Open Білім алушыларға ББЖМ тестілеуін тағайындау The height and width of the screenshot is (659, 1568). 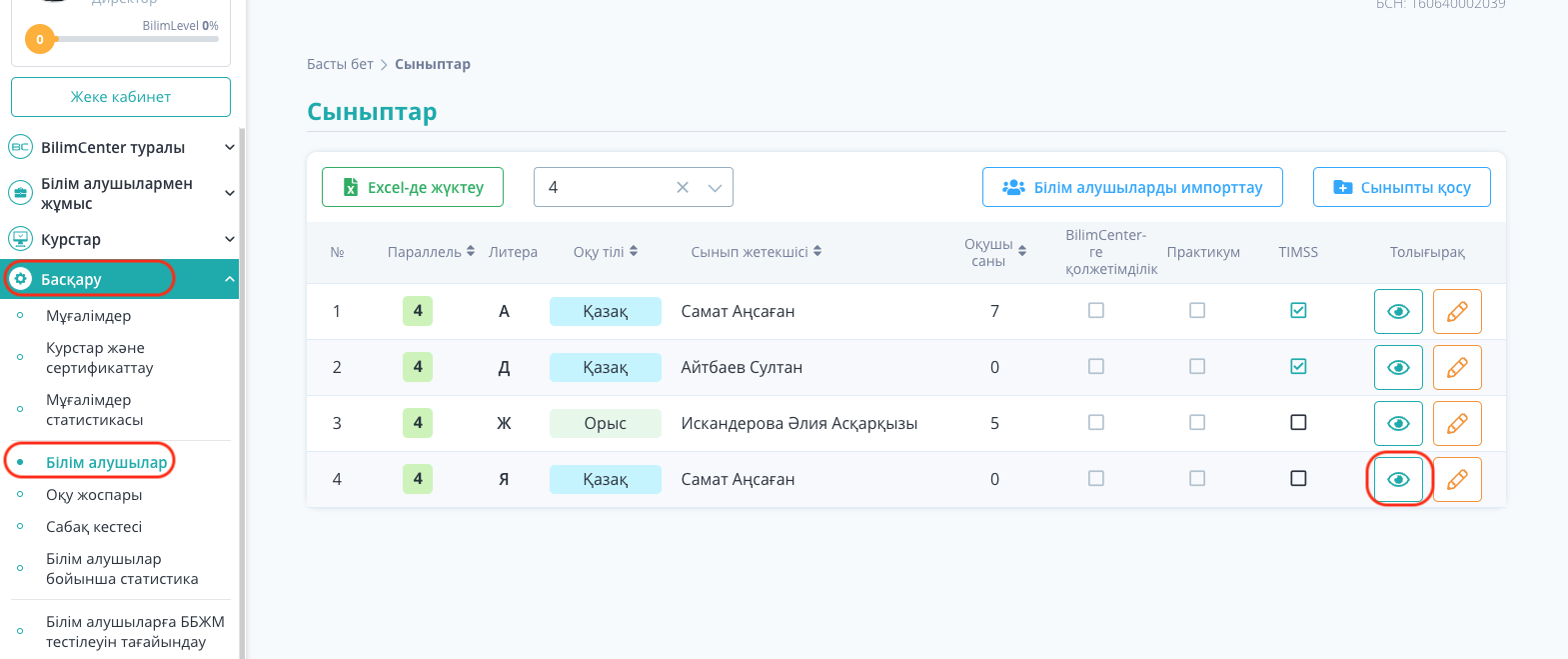tap(135, 632)
